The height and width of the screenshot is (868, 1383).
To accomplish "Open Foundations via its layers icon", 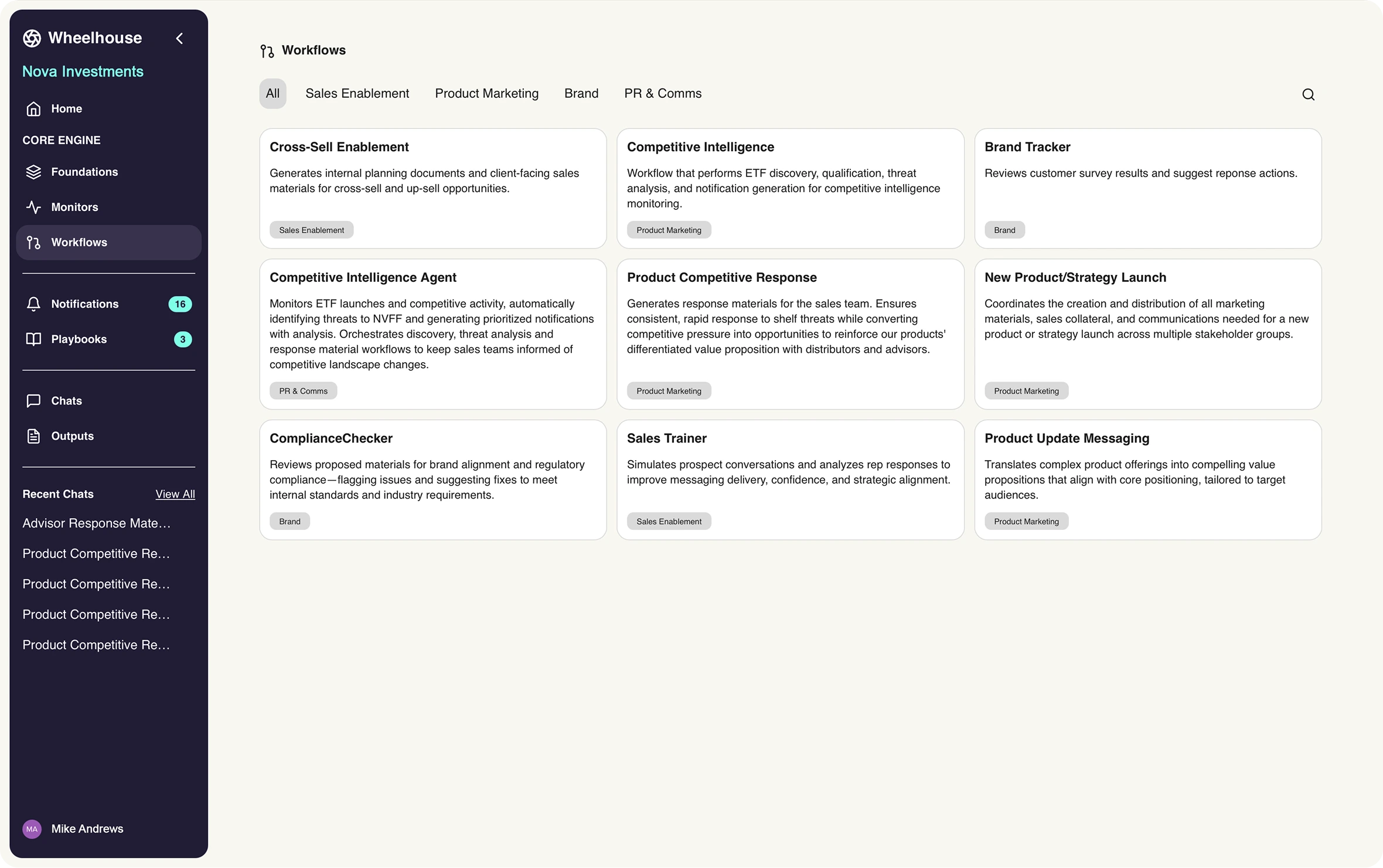I will [x=33, y=172].
